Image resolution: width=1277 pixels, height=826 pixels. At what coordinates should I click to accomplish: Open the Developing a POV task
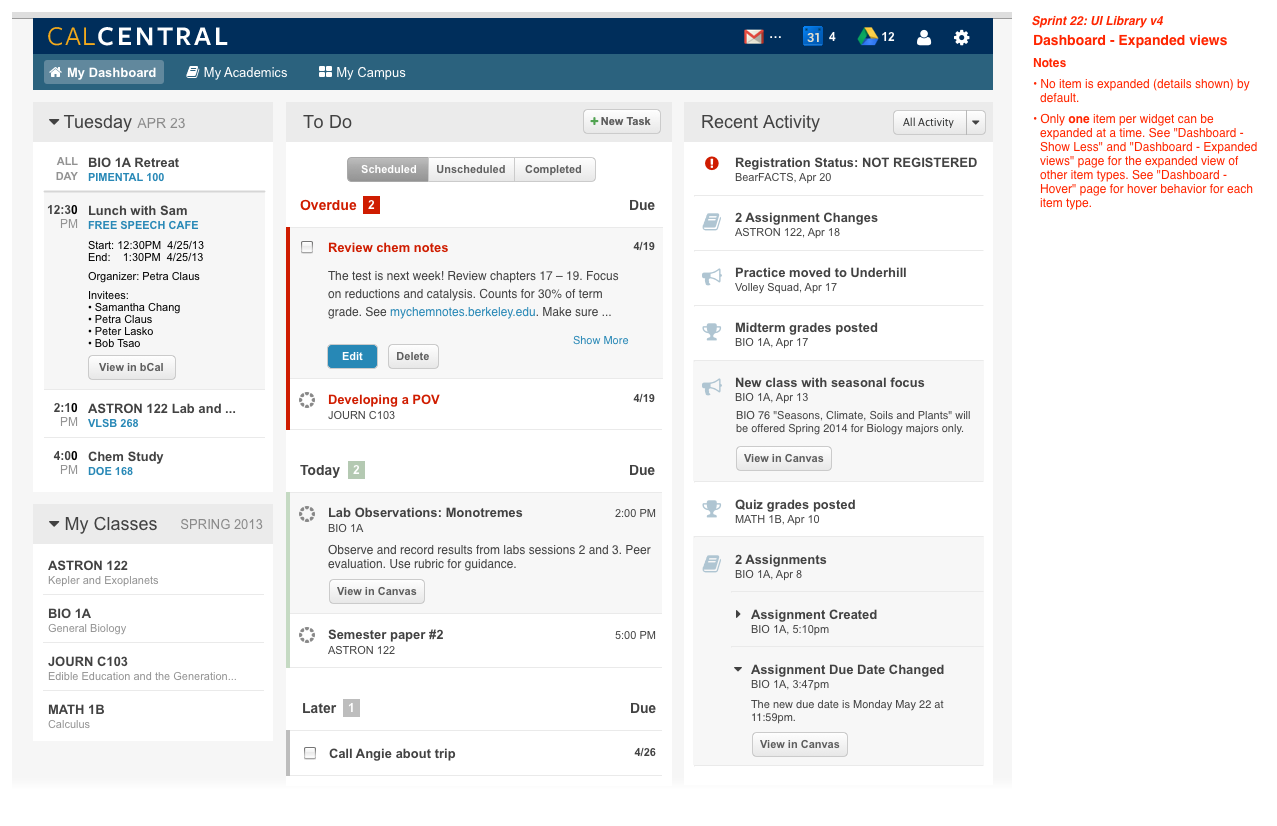(x=384, y=399)
